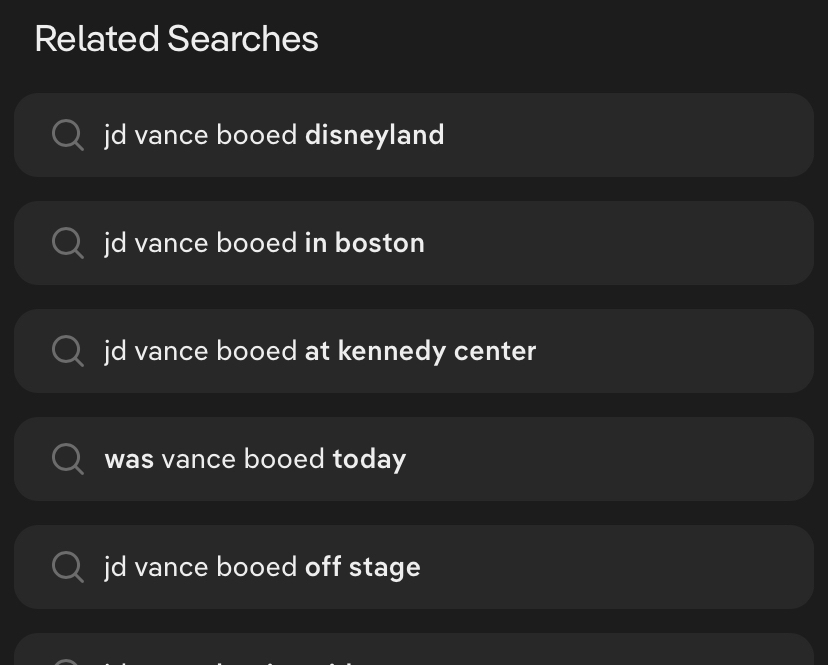Click the bold word "today"

pyautogui.click(x=369, y=459)
